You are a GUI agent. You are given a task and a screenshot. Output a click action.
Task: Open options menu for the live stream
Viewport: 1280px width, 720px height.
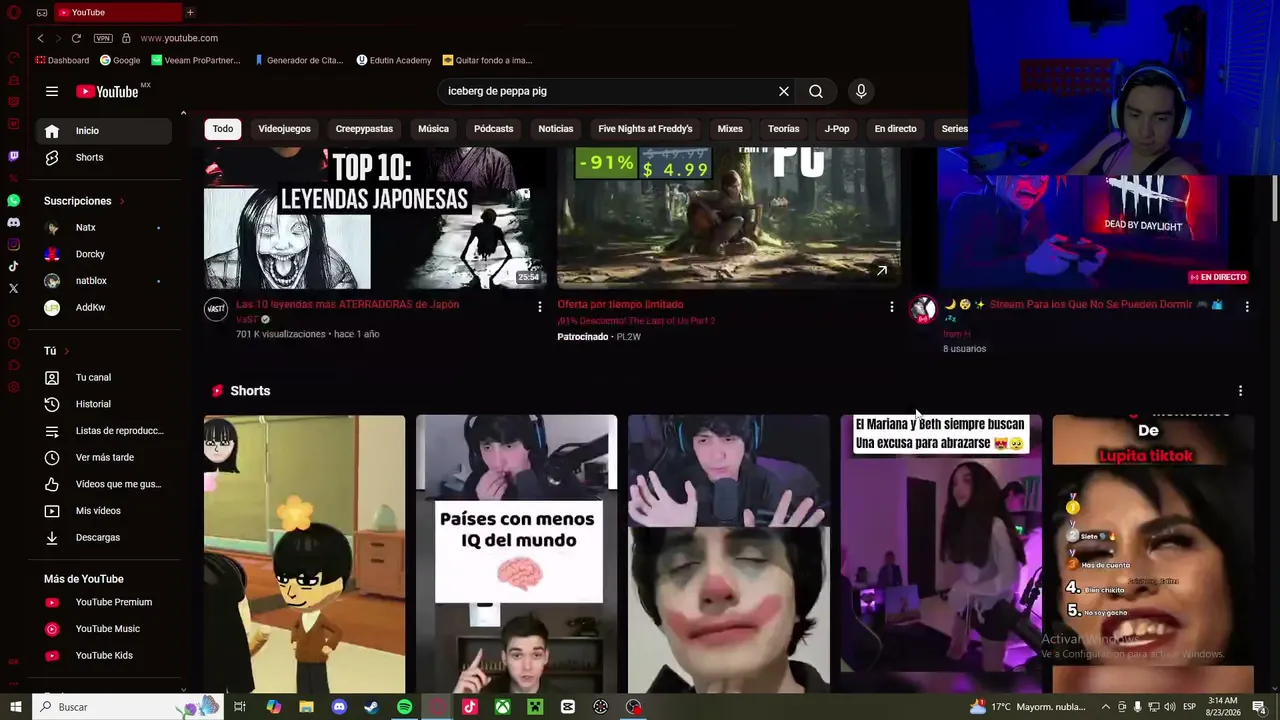pyautogui.click(x=1247, y=307)
